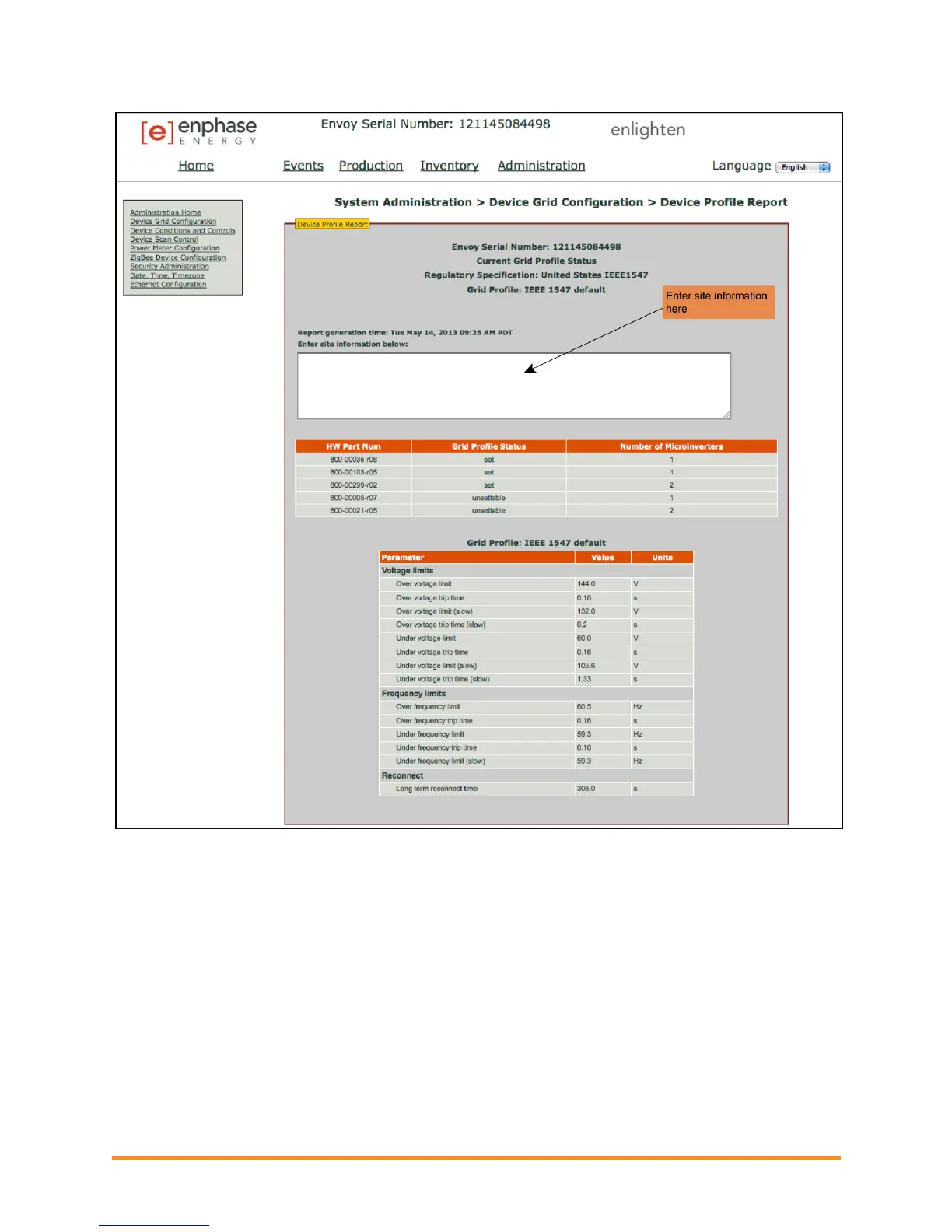Select part number 800-00005-r07
Viewport: 952px width, 1232px height.
[x=353, y=498]
